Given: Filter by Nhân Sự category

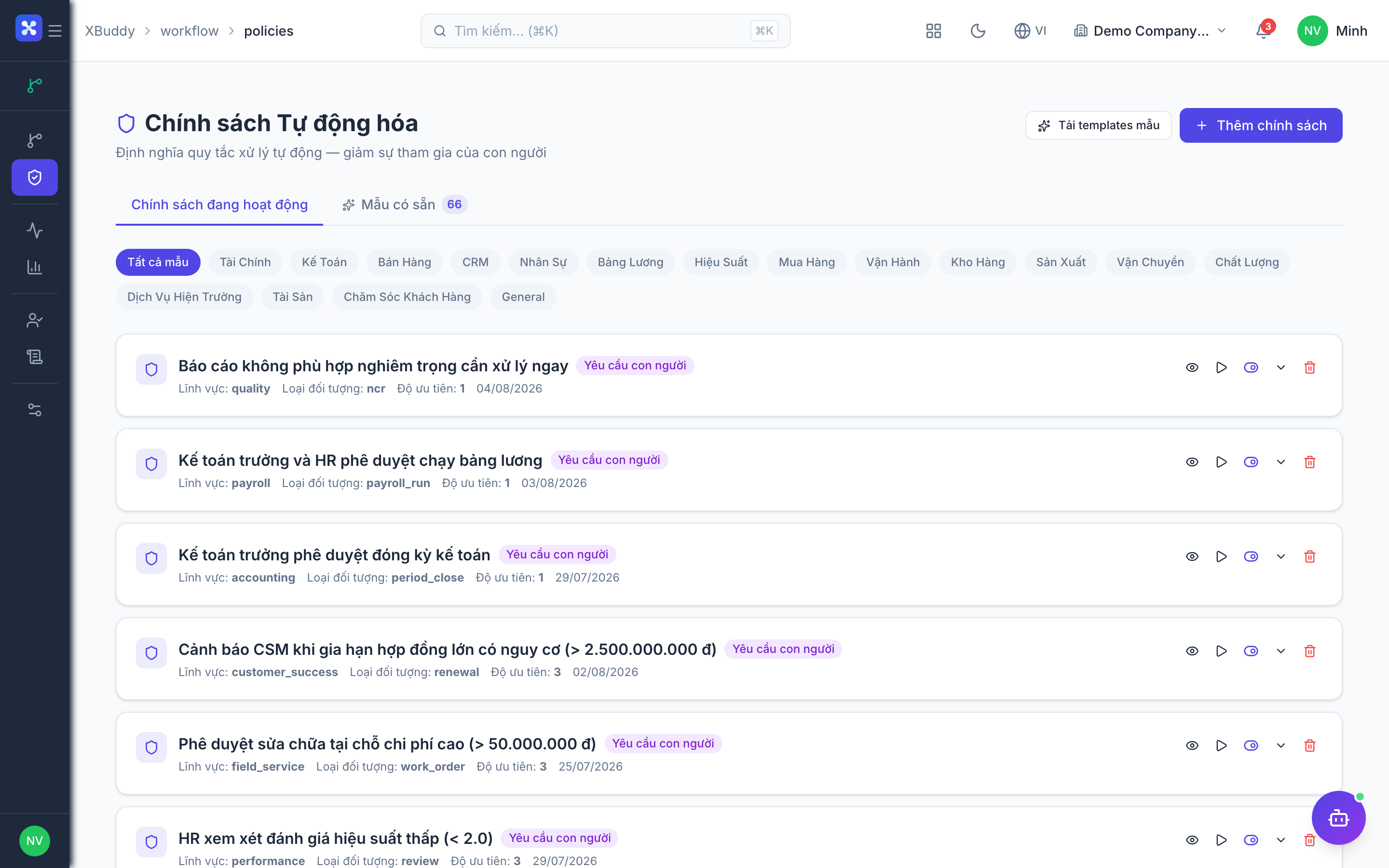Looking at the screenshot, I should pos(543,262).
